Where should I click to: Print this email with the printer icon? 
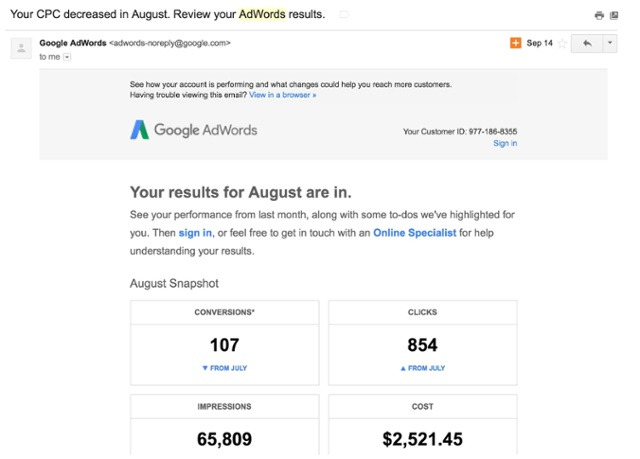(x=599, y=16)
